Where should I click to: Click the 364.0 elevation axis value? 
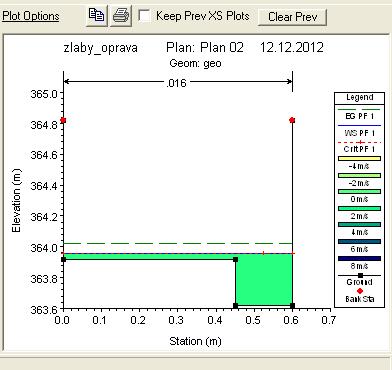(x=43, y=248)
